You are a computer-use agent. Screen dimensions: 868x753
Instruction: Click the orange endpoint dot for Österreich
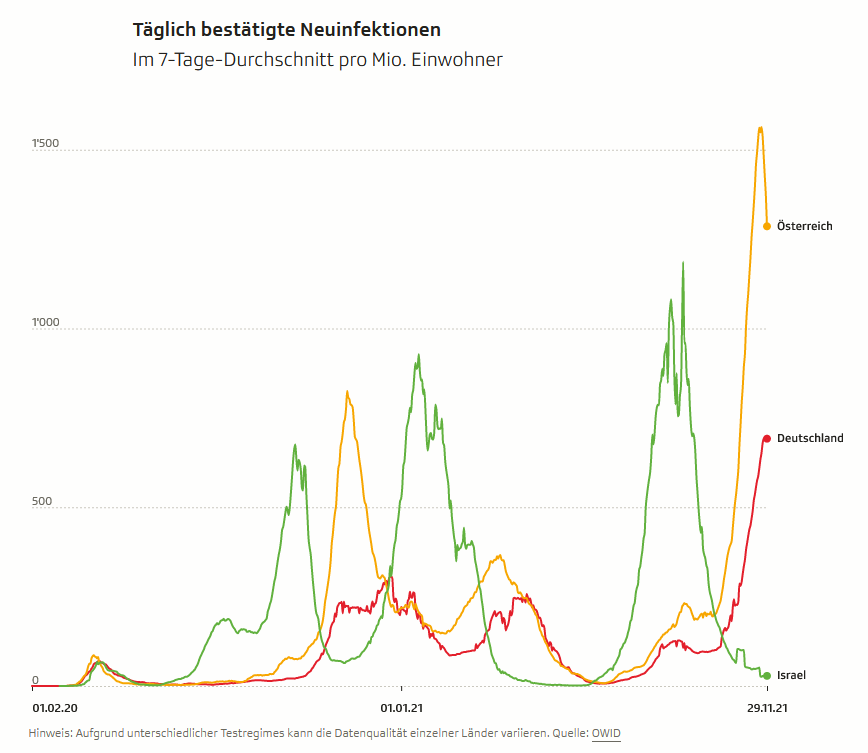click(767, 226)
